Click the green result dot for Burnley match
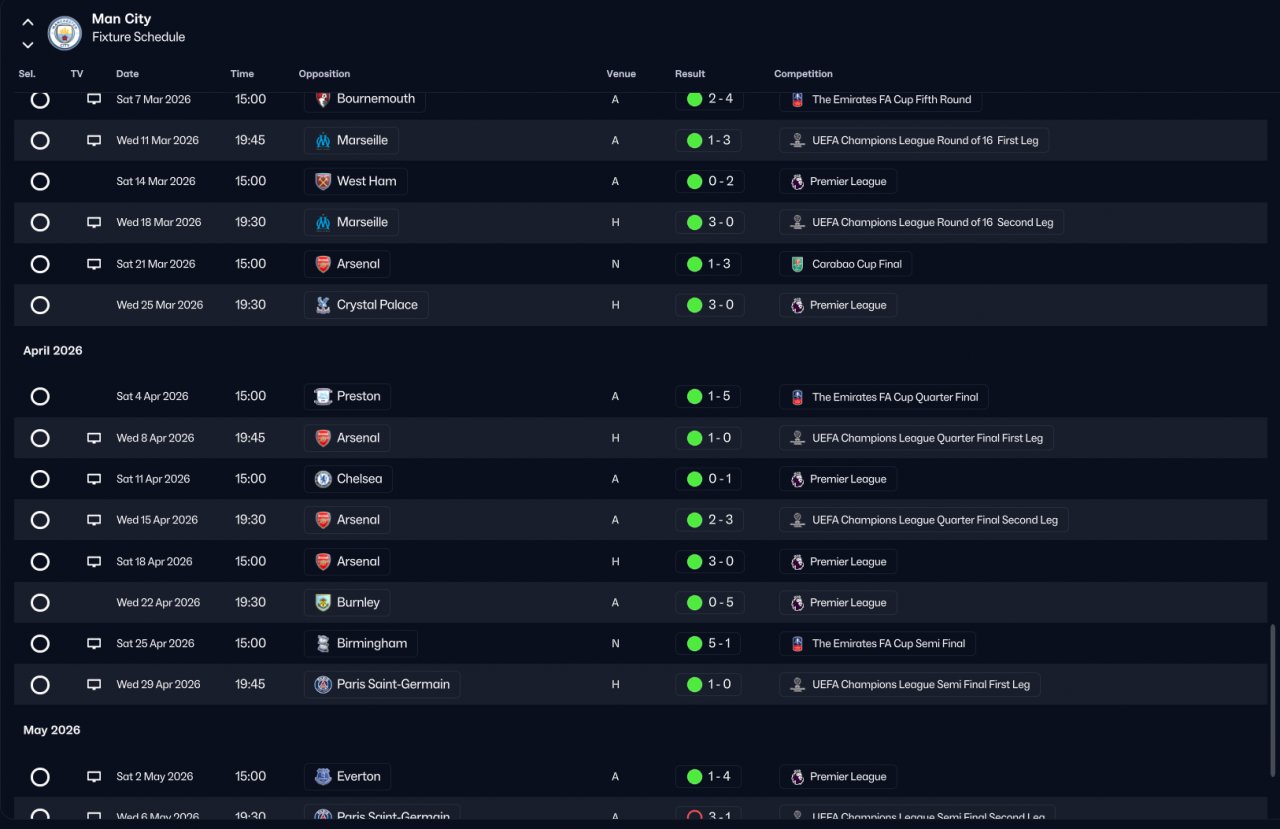The height and width of the screenshot is (829, 1280). (694, 603)
